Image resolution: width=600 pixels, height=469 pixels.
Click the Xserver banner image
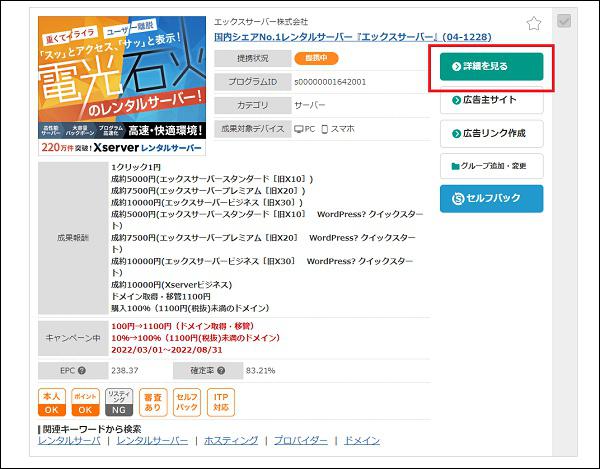point(122,86)
